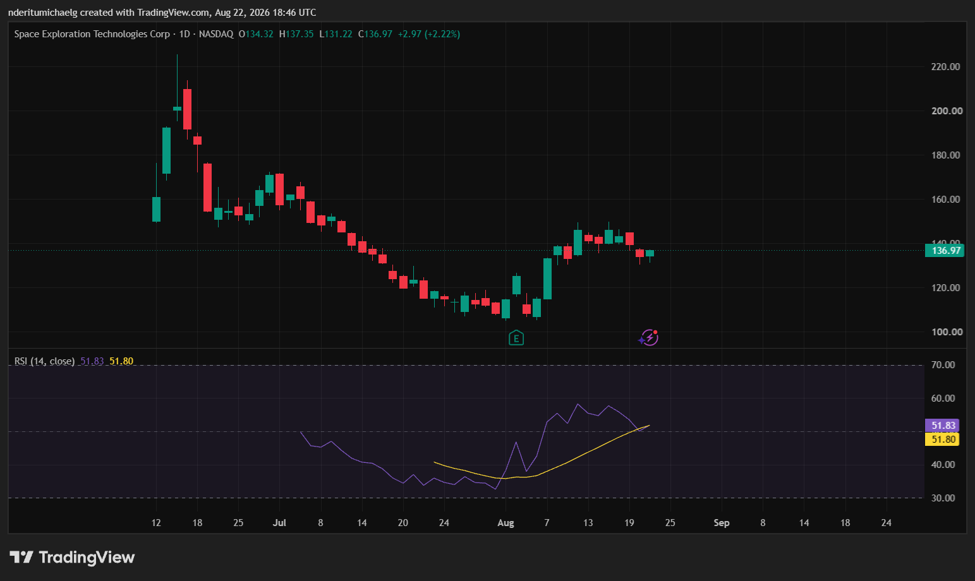This screenshot has height=581, width=975.
Task: Click the header text with Aug 22, 2026 timestamp
Action: pyautogui.click(x=162, y=12)
